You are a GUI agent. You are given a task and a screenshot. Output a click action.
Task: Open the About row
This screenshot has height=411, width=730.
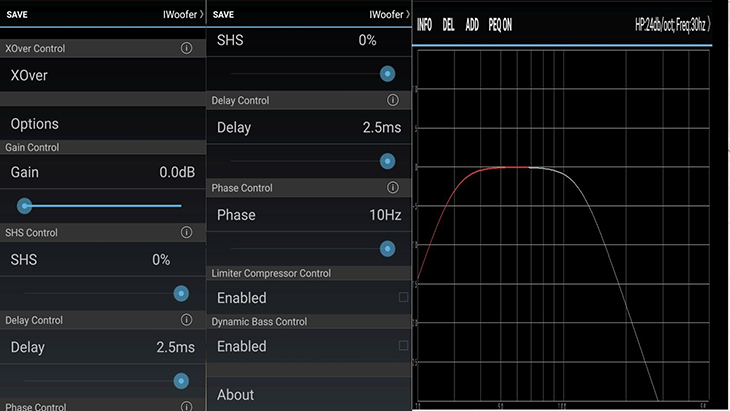[x=309, y=394]
